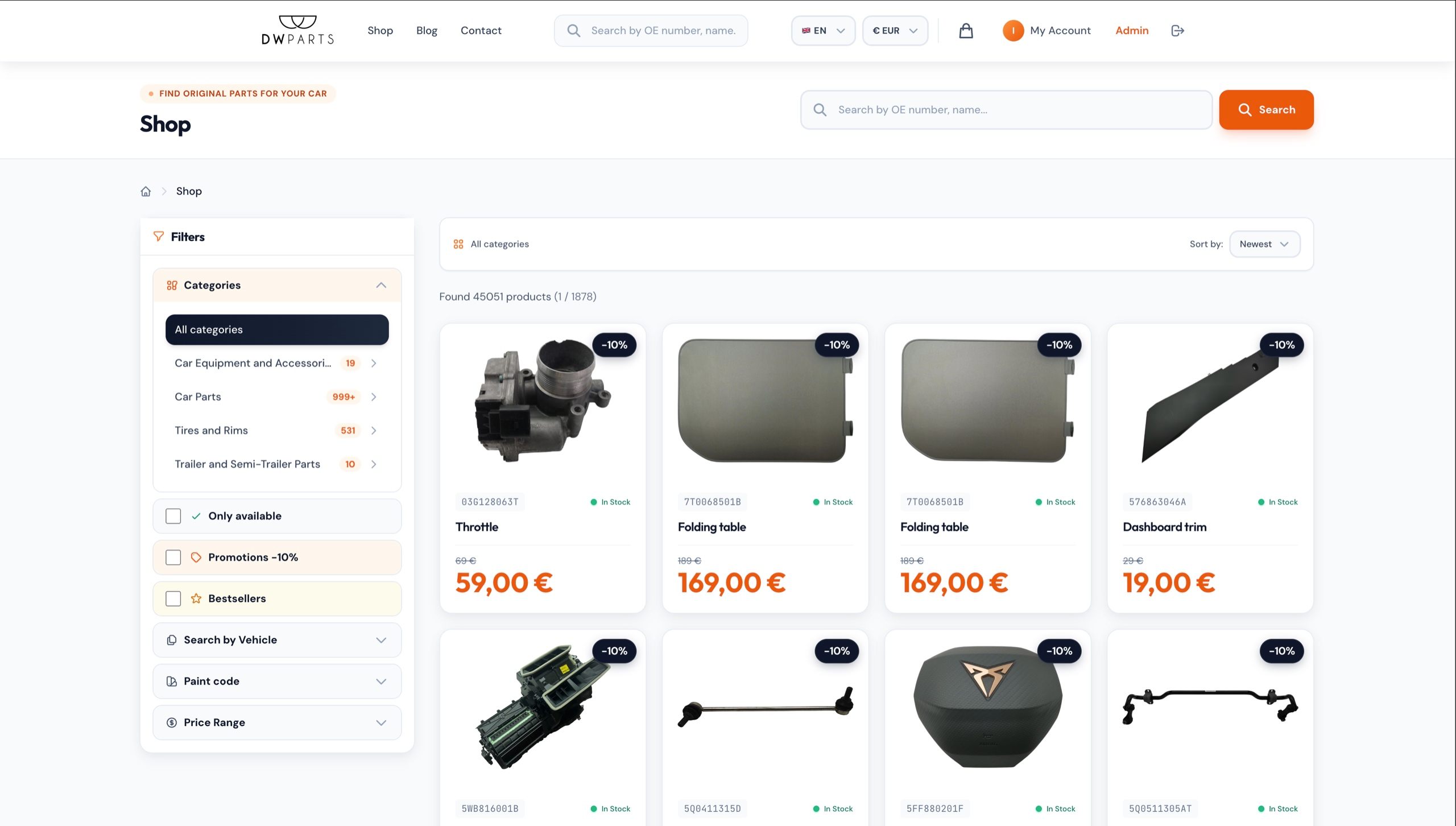The image size is (1456, 826).
Task: Click the orange account avatar icon
Action: (1013, 31)
